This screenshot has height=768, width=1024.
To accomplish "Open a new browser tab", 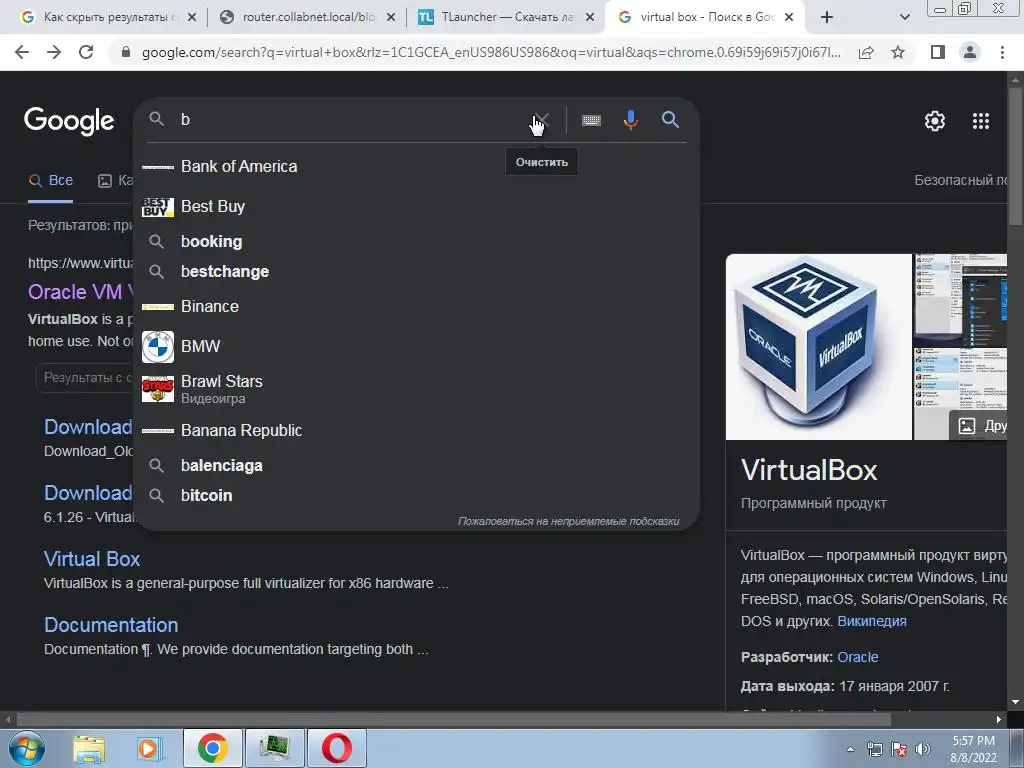I will coord(827,18).
